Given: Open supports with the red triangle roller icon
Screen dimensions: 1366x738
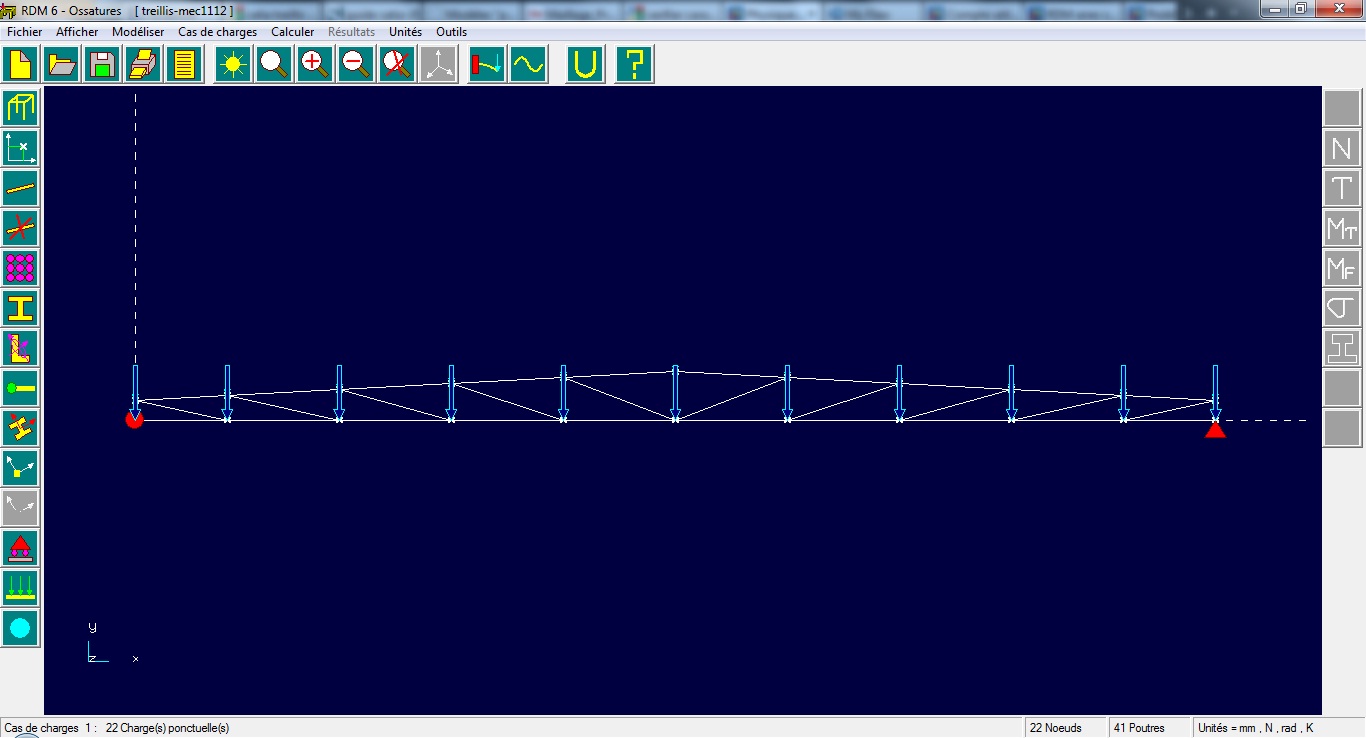Looking at the screenshot, I should point(21,548).
